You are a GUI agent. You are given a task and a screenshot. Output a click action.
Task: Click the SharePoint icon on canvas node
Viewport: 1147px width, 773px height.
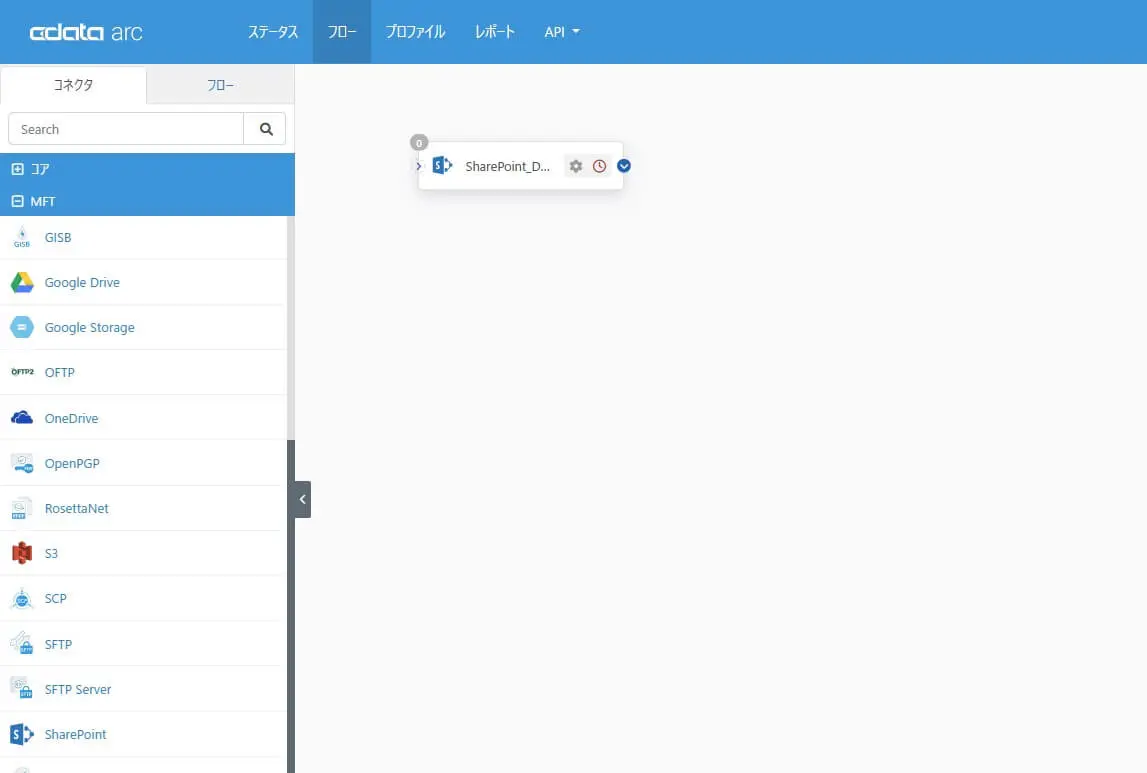coord(442,165)
